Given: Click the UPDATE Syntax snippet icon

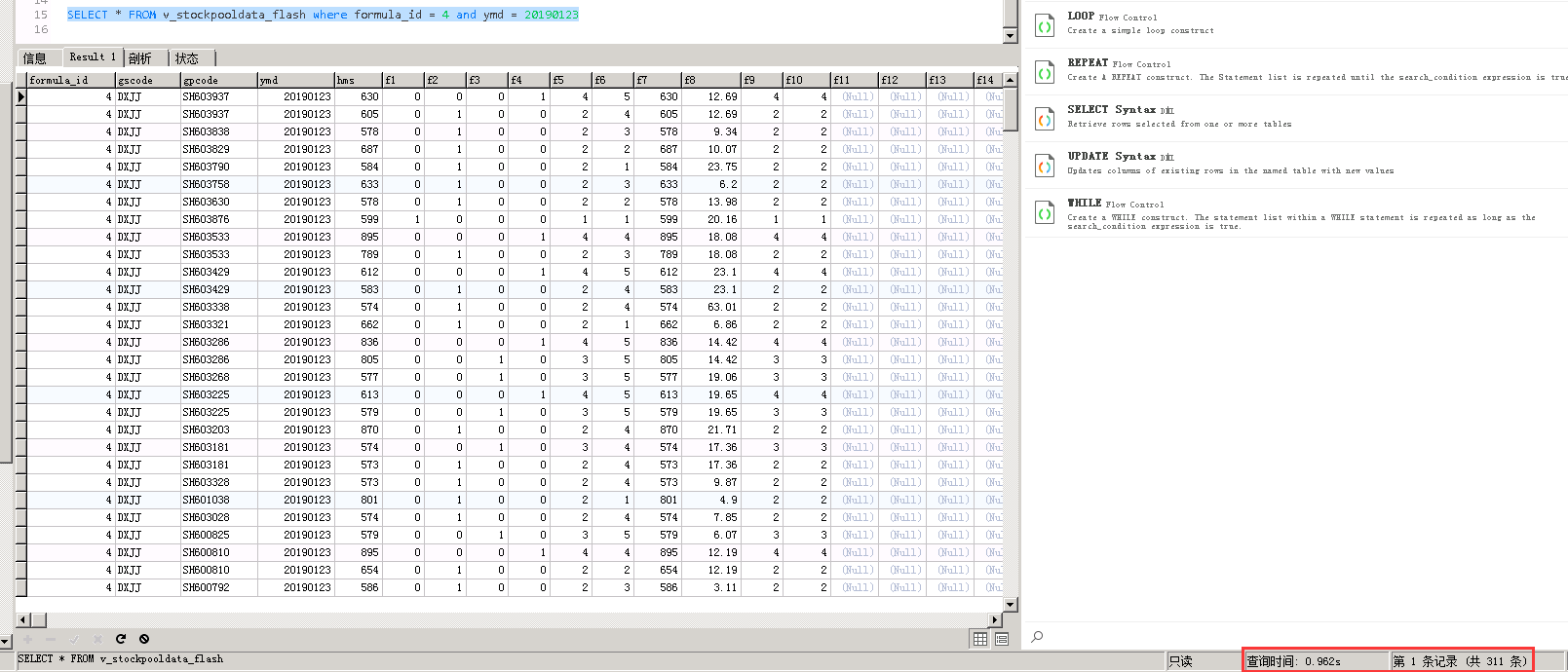Looking at the screenshot, I should 1045,166.
